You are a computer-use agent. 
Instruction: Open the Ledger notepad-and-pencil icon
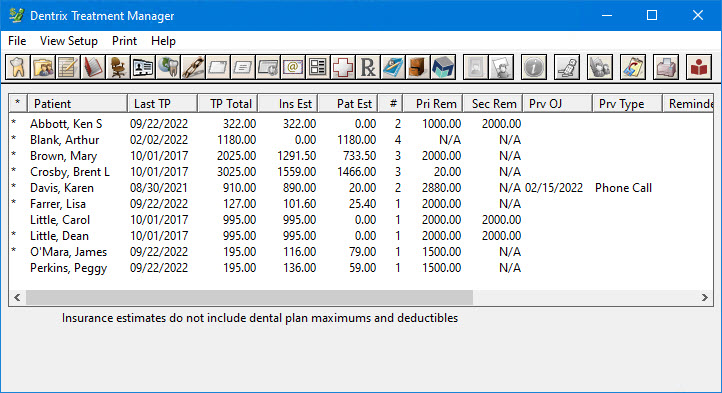68,68
